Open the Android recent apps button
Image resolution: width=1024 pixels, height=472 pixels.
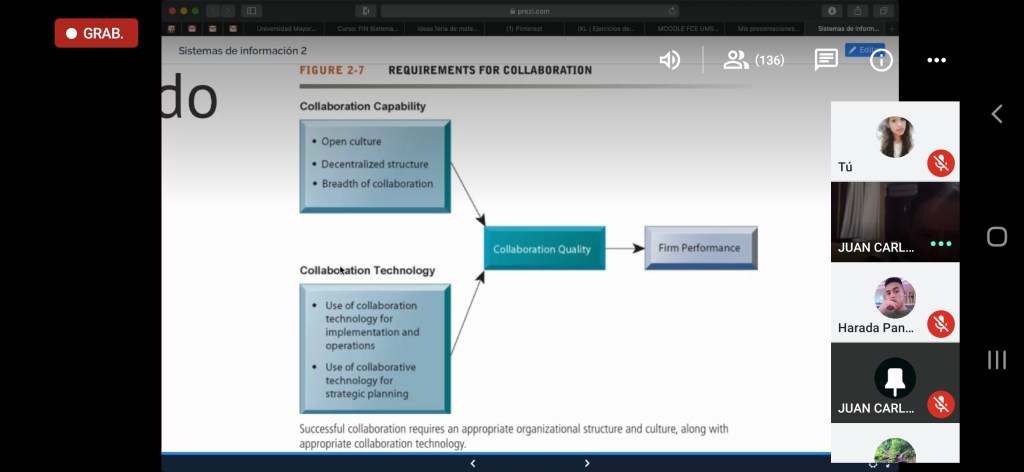997,360
